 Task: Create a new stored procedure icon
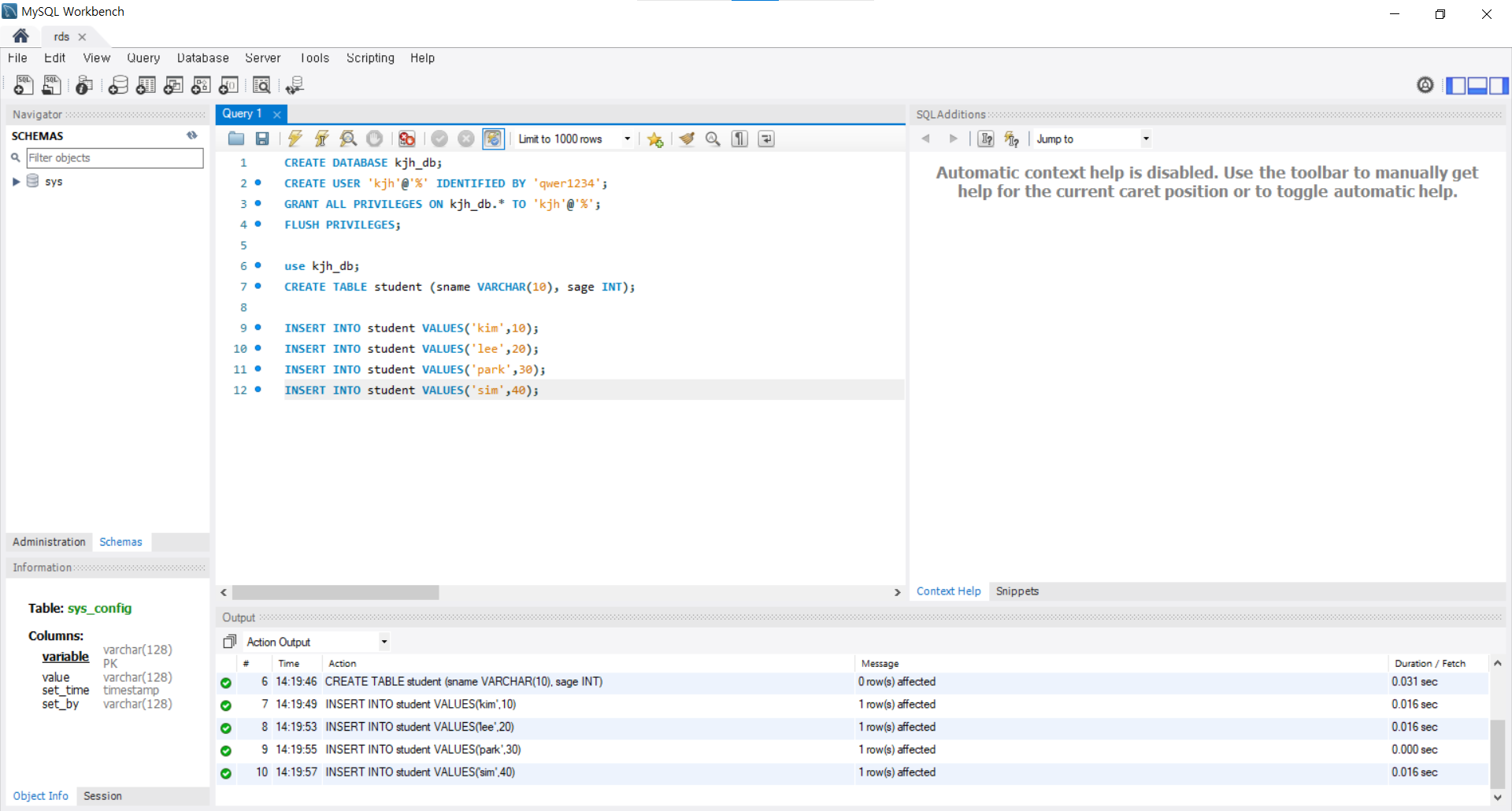pyautogui.click(x=201, y=85)
